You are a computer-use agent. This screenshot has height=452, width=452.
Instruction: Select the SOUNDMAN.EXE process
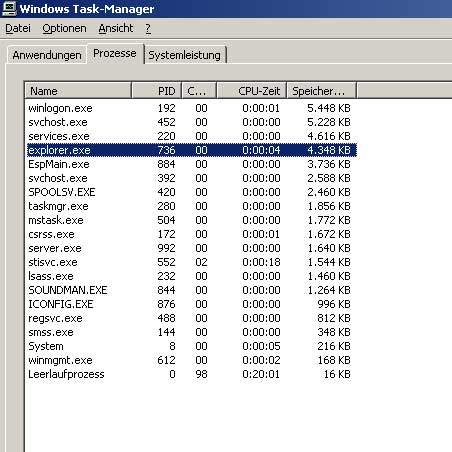tap(192, 290)
